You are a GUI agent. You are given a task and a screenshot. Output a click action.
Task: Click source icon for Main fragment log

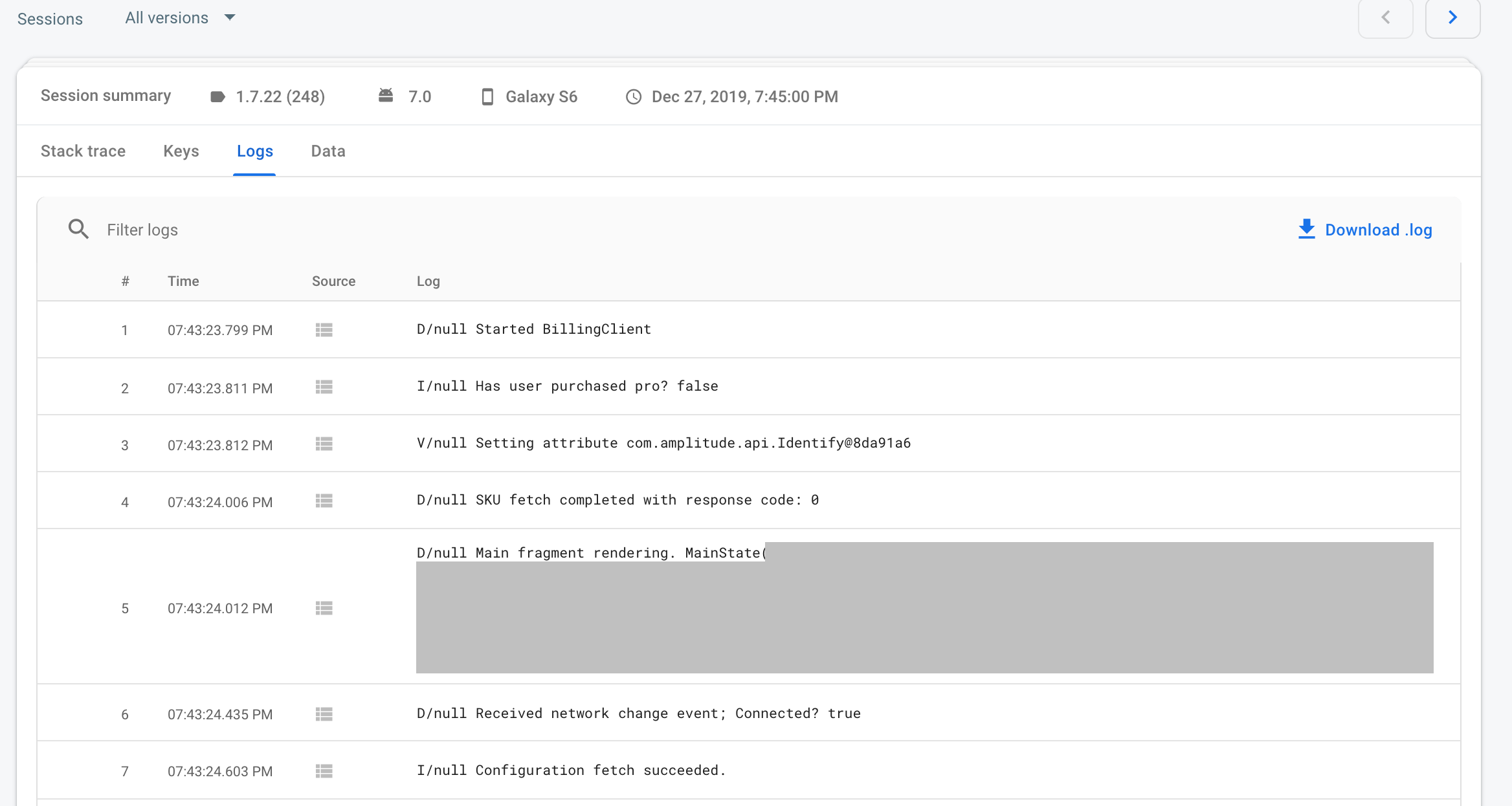point(324,608)
